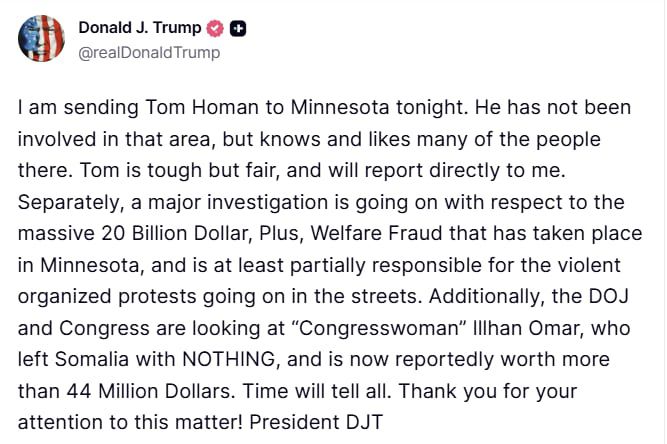Open the flag-themed profile avatar
Screen dimensions: 667x444
click(41, 39)
